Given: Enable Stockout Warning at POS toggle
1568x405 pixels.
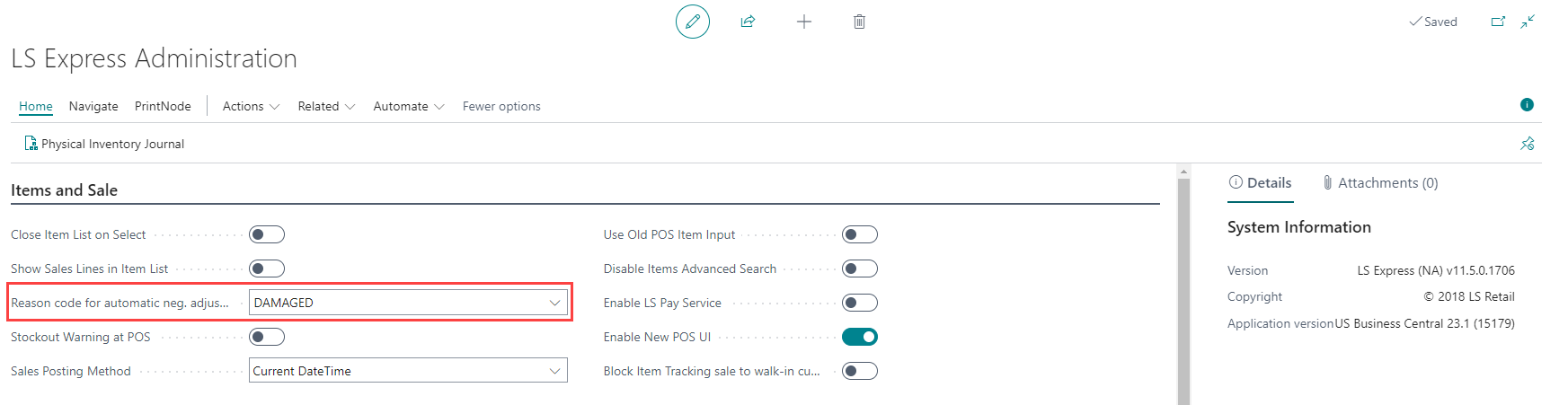Looking at the screenshot, I should coord(267,337).
